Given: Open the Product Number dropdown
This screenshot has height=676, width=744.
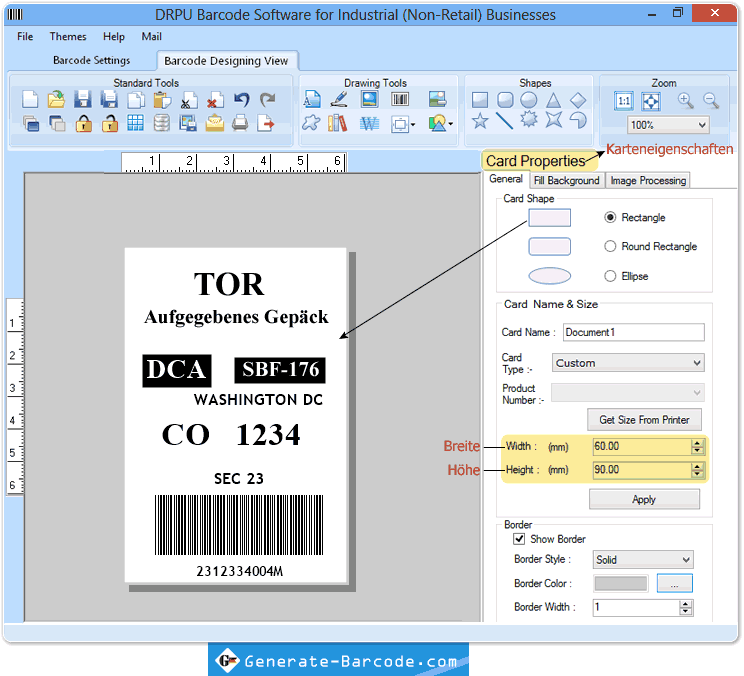Looking at the screenshot, I should [697, 393].
